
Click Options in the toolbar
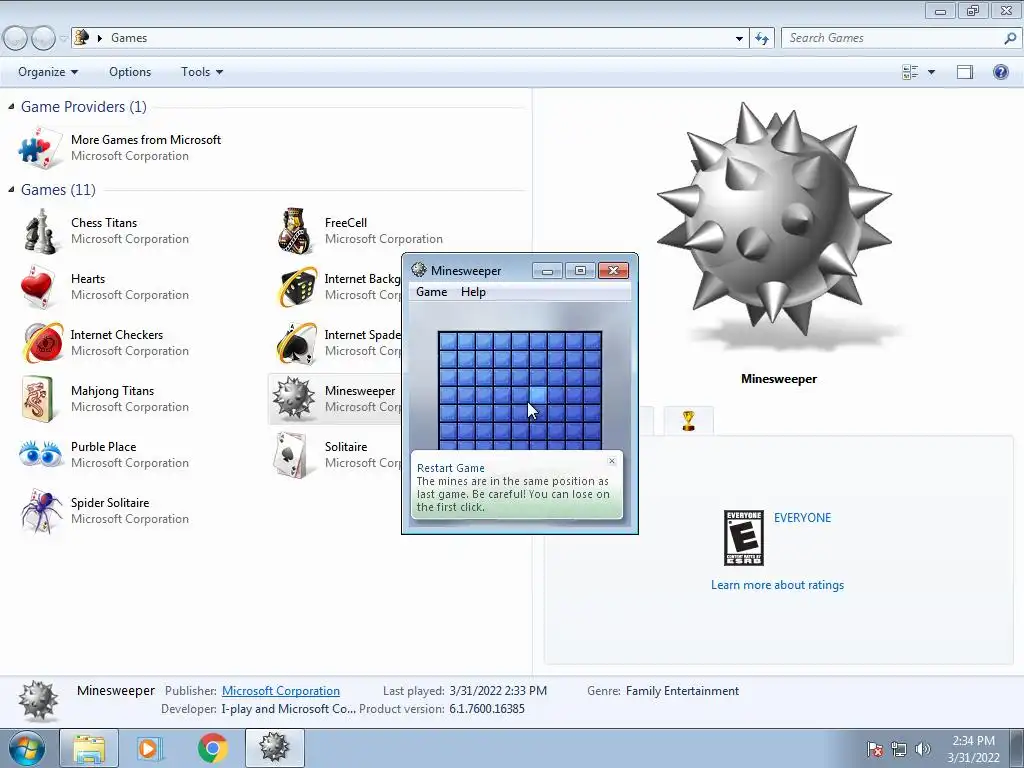pos(130,72)
